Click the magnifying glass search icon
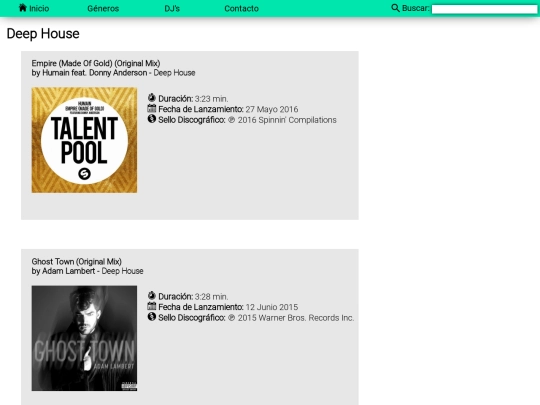 [395, 8]
